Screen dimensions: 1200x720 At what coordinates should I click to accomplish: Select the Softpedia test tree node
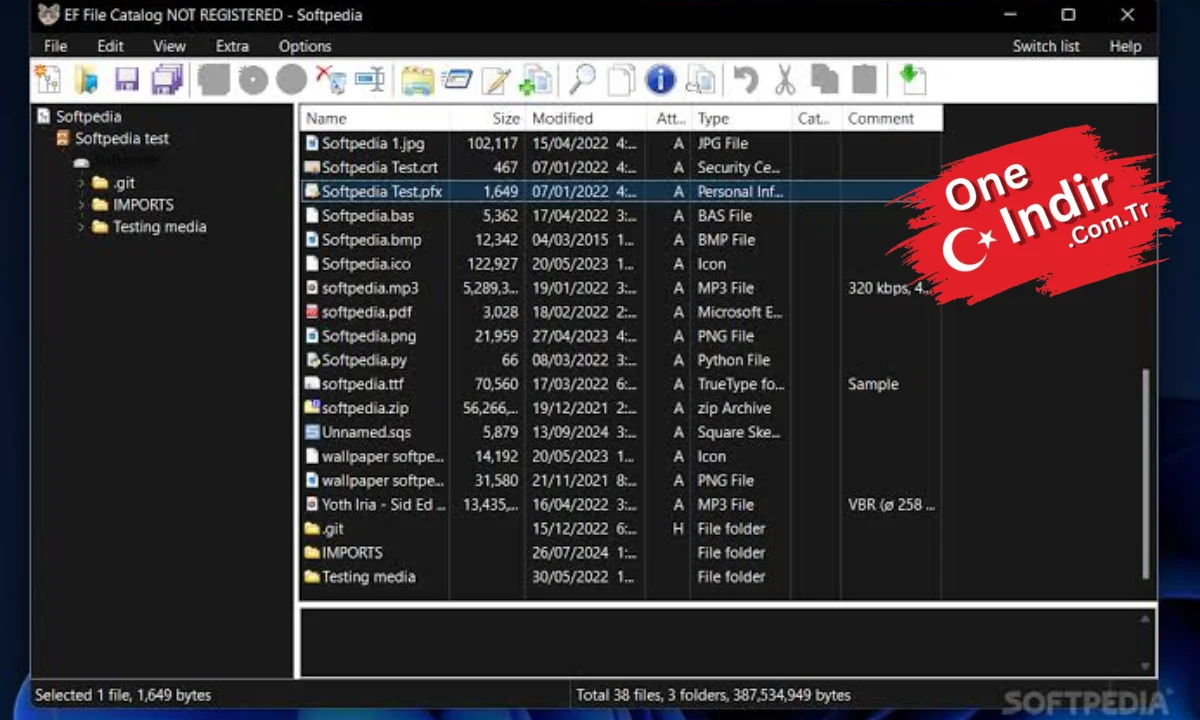click(122, 139)
